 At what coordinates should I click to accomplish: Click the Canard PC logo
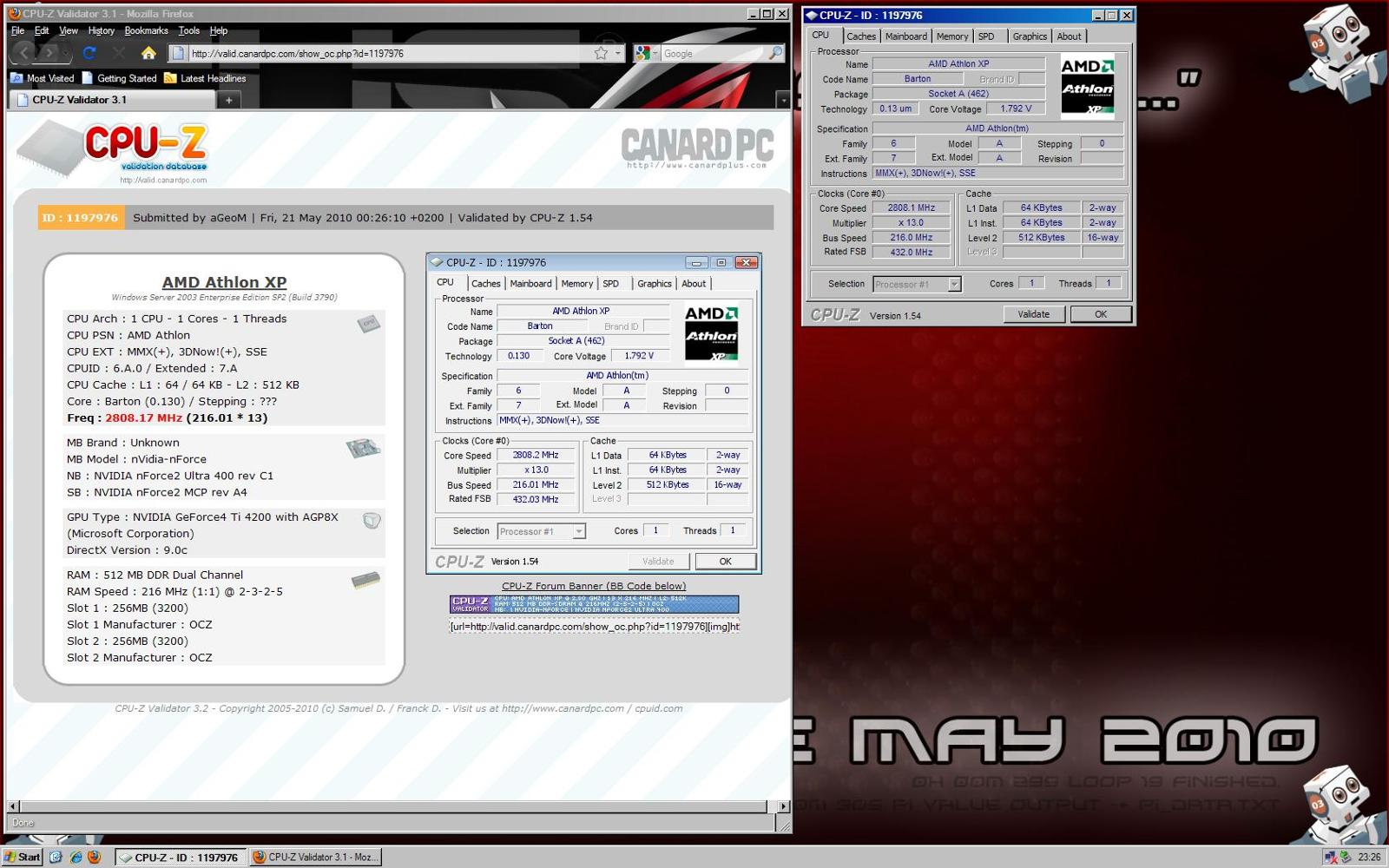(x=697, y=148)
